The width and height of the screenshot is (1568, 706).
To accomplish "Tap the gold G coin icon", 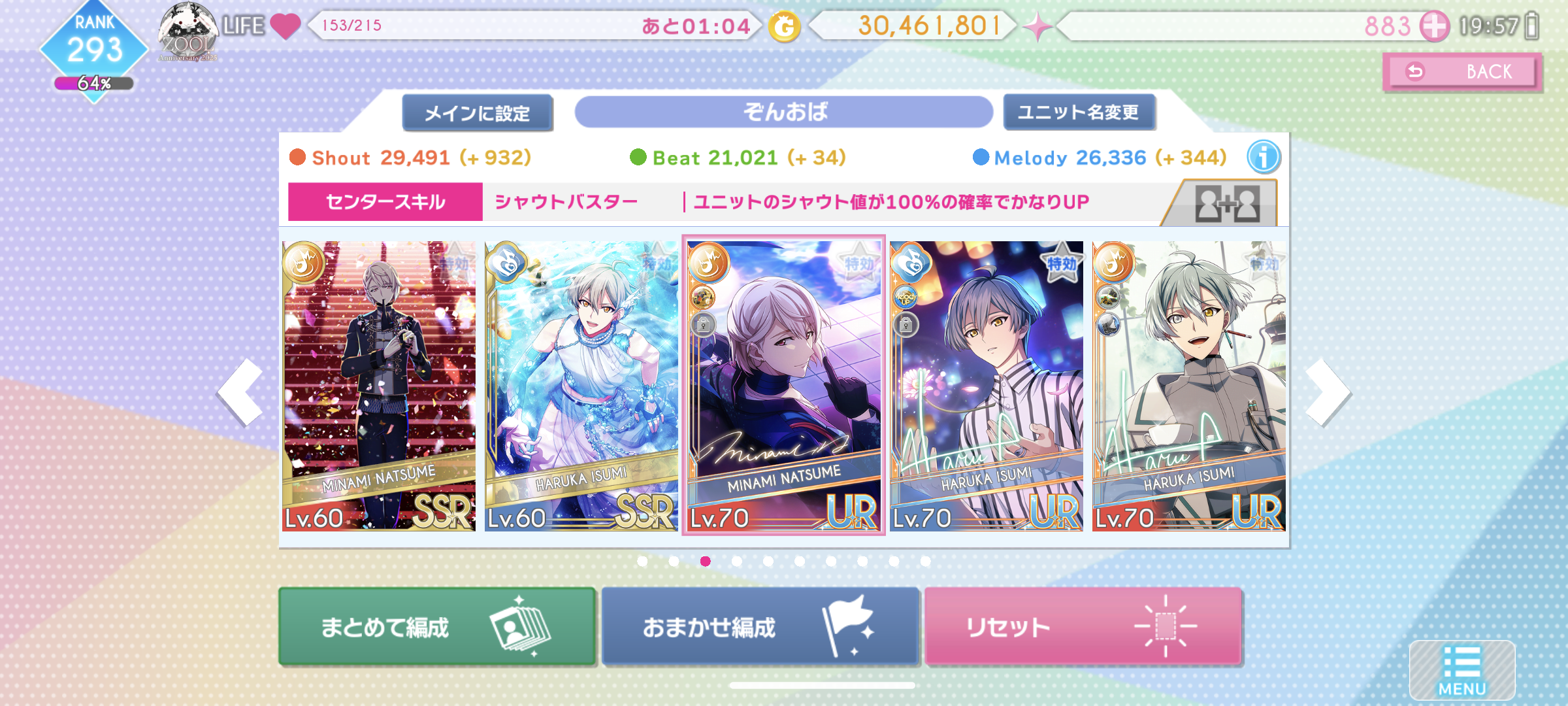I will pyautogui.click(x=784, y=27).
